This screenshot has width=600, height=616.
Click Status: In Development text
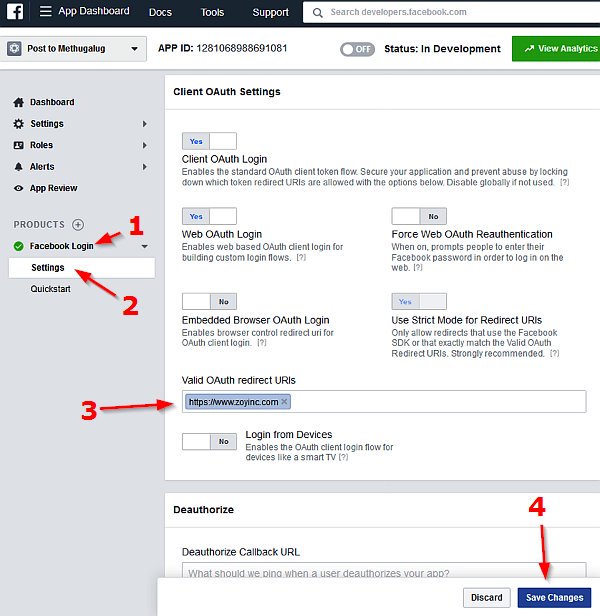442,49
